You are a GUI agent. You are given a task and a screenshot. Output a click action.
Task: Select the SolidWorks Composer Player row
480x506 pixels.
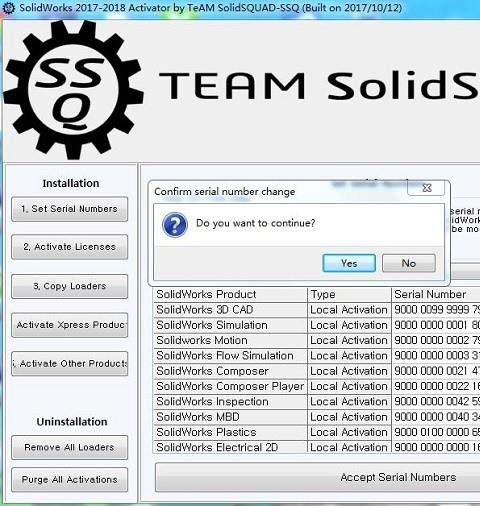point(317,386)
